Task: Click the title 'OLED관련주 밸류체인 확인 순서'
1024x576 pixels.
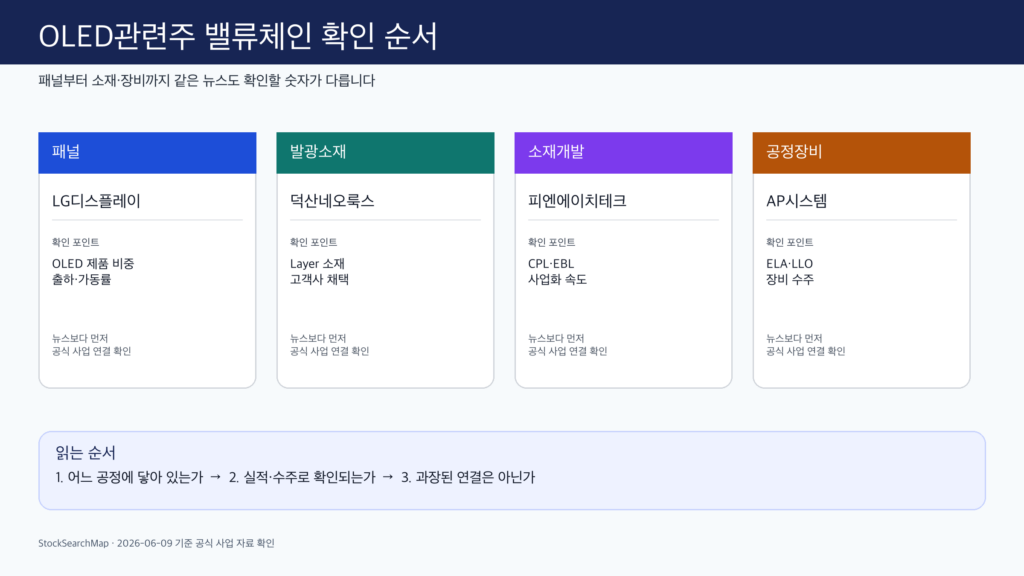Action: [238, 36]
